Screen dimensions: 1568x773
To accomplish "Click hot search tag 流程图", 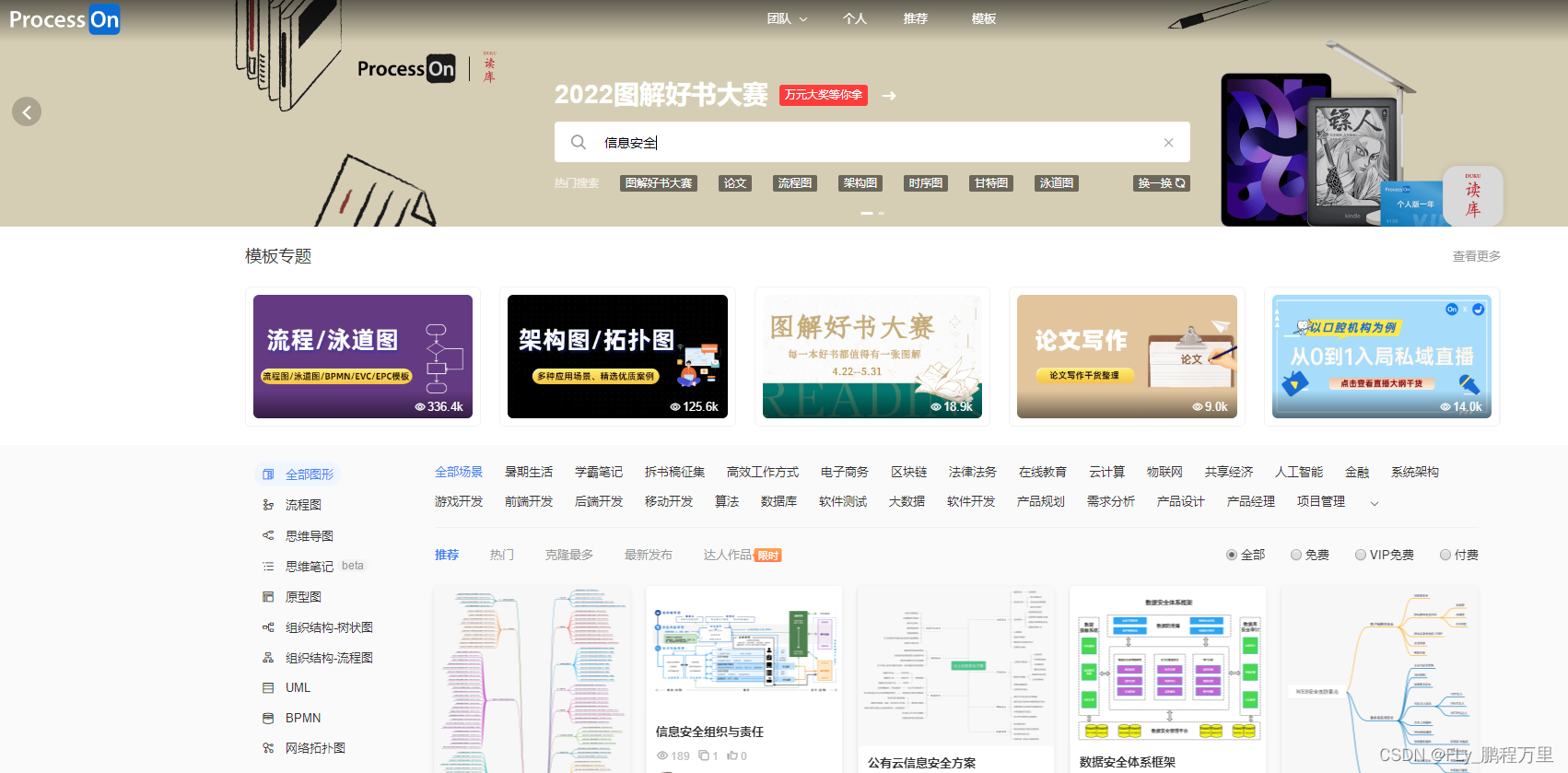I will click(795, 183).
